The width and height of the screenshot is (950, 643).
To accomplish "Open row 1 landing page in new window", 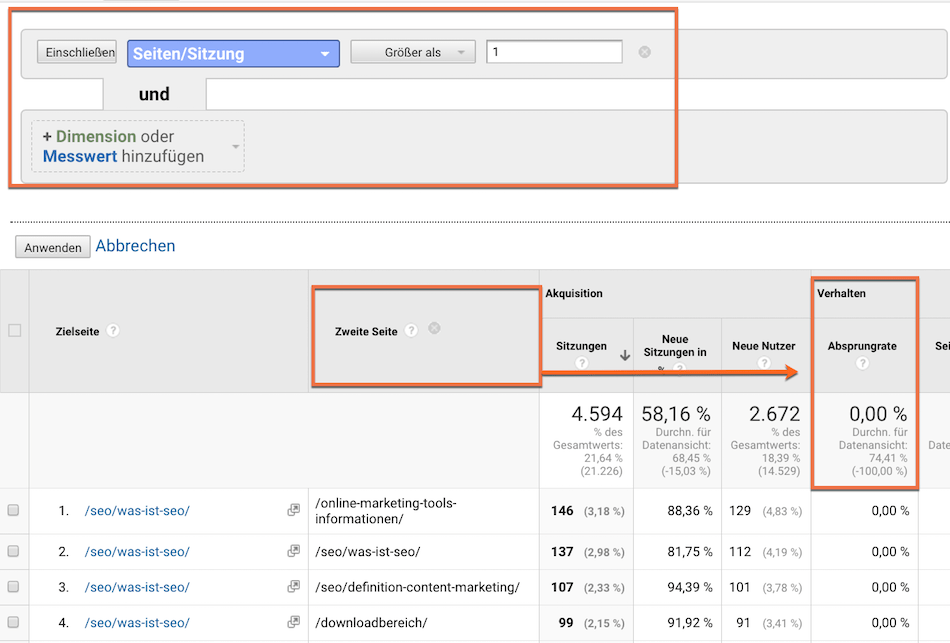I will (x=293, y=510).
